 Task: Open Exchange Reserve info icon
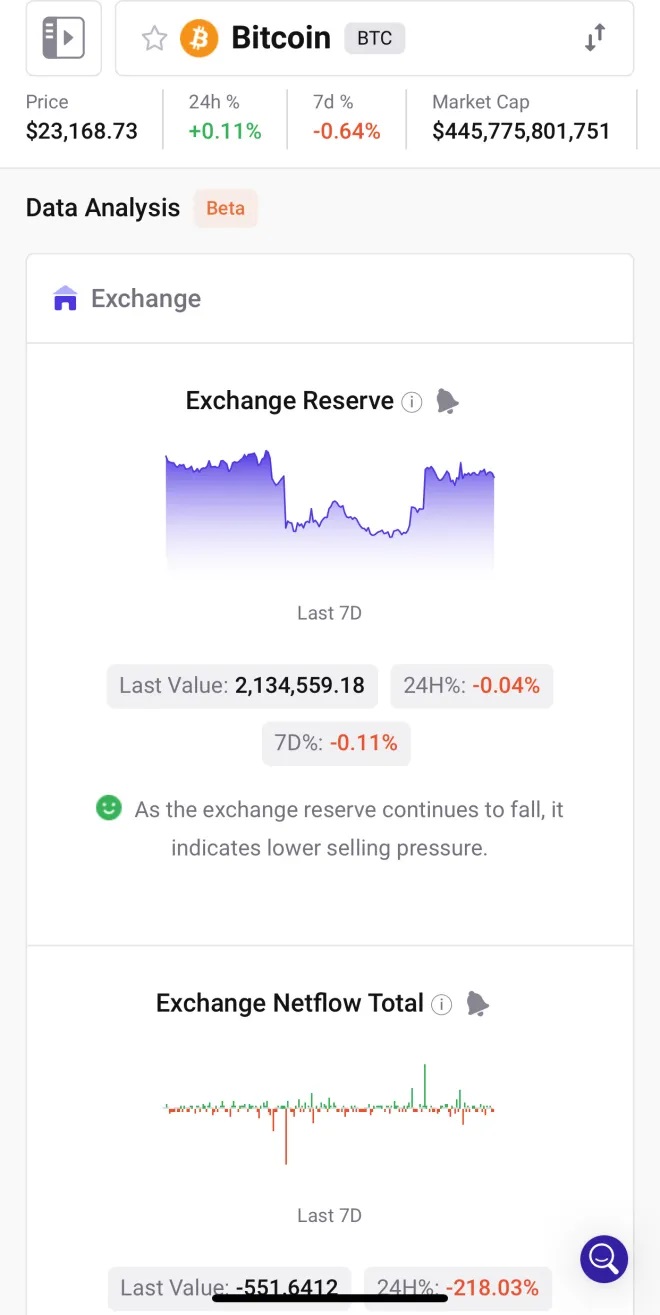412,402
